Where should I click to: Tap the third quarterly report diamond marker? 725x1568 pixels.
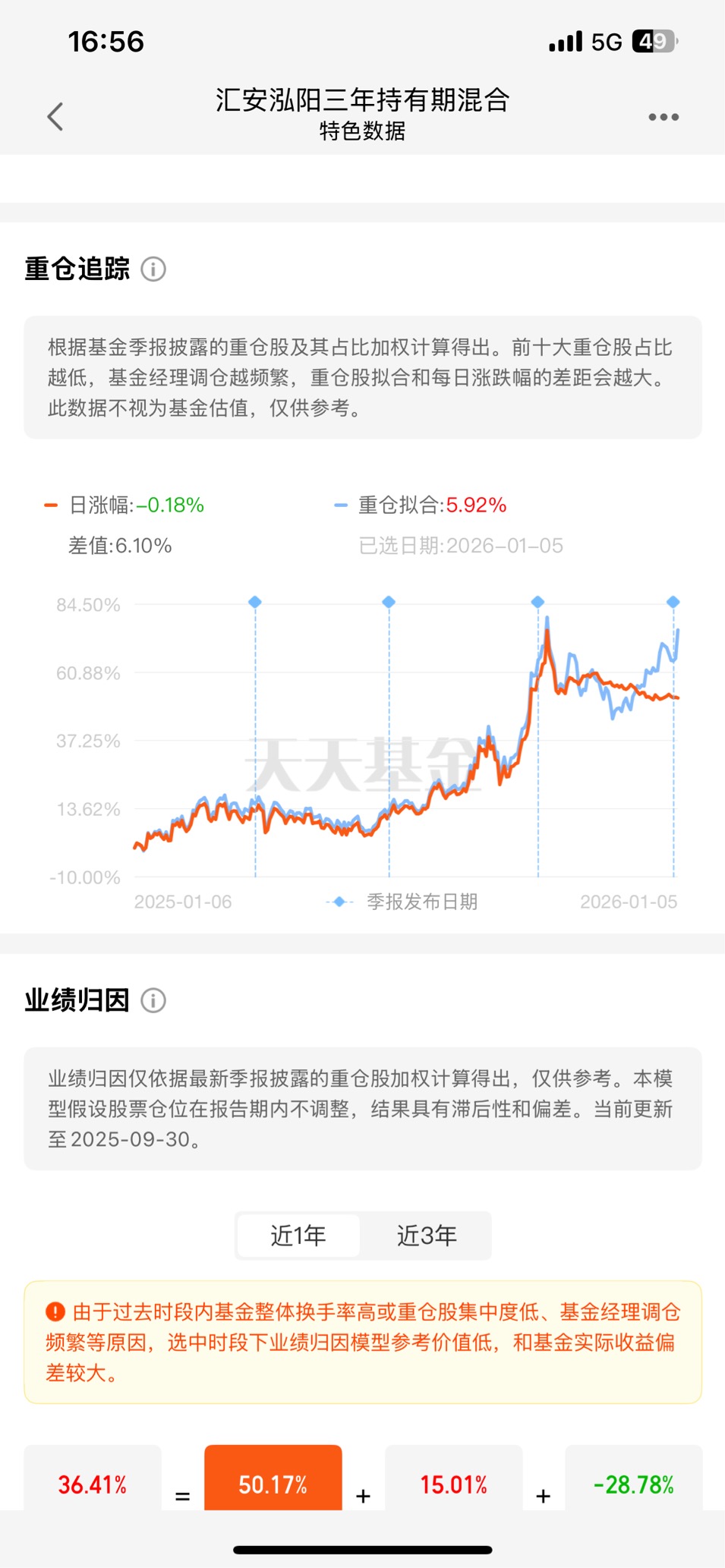click(x=537, y=602)
